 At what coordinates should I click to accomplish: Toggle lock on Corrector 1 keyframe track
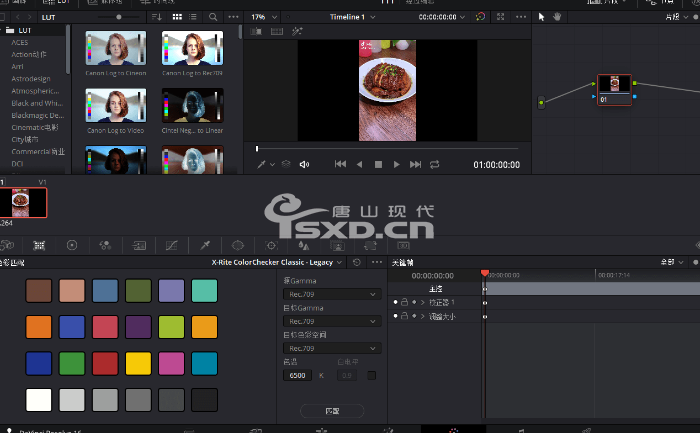click(x=404, y=302)
